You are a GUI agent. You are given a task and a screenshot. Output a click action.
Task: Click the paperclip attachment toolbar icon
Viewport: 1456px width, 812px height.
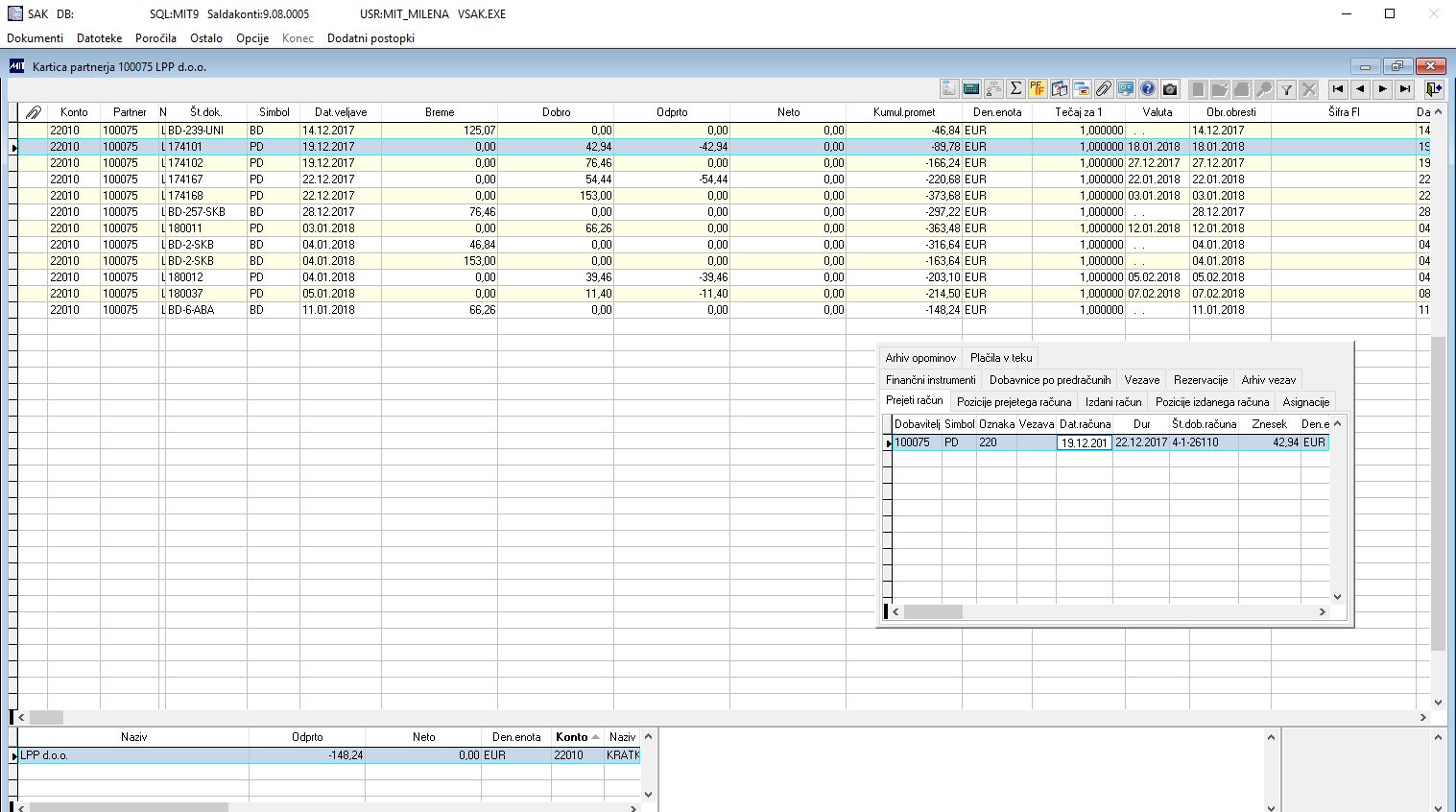pos(1104,89)
